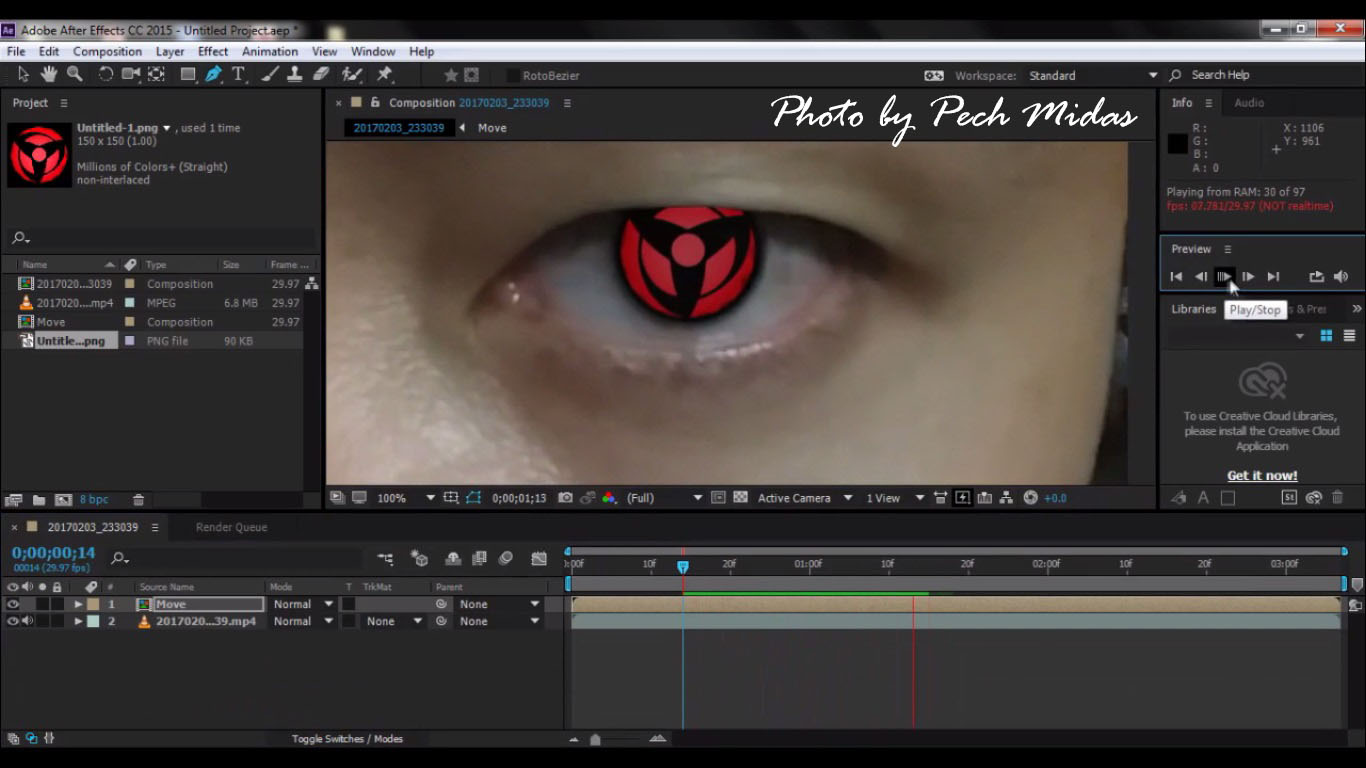Click the Move breadcrumb in composition viewer
Screen dimensions: 1366x768
pos(492,128)
